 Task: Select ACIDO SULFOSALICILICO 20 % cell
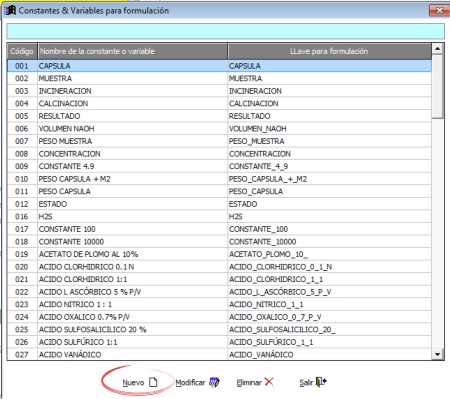click(x=132, y=330)
